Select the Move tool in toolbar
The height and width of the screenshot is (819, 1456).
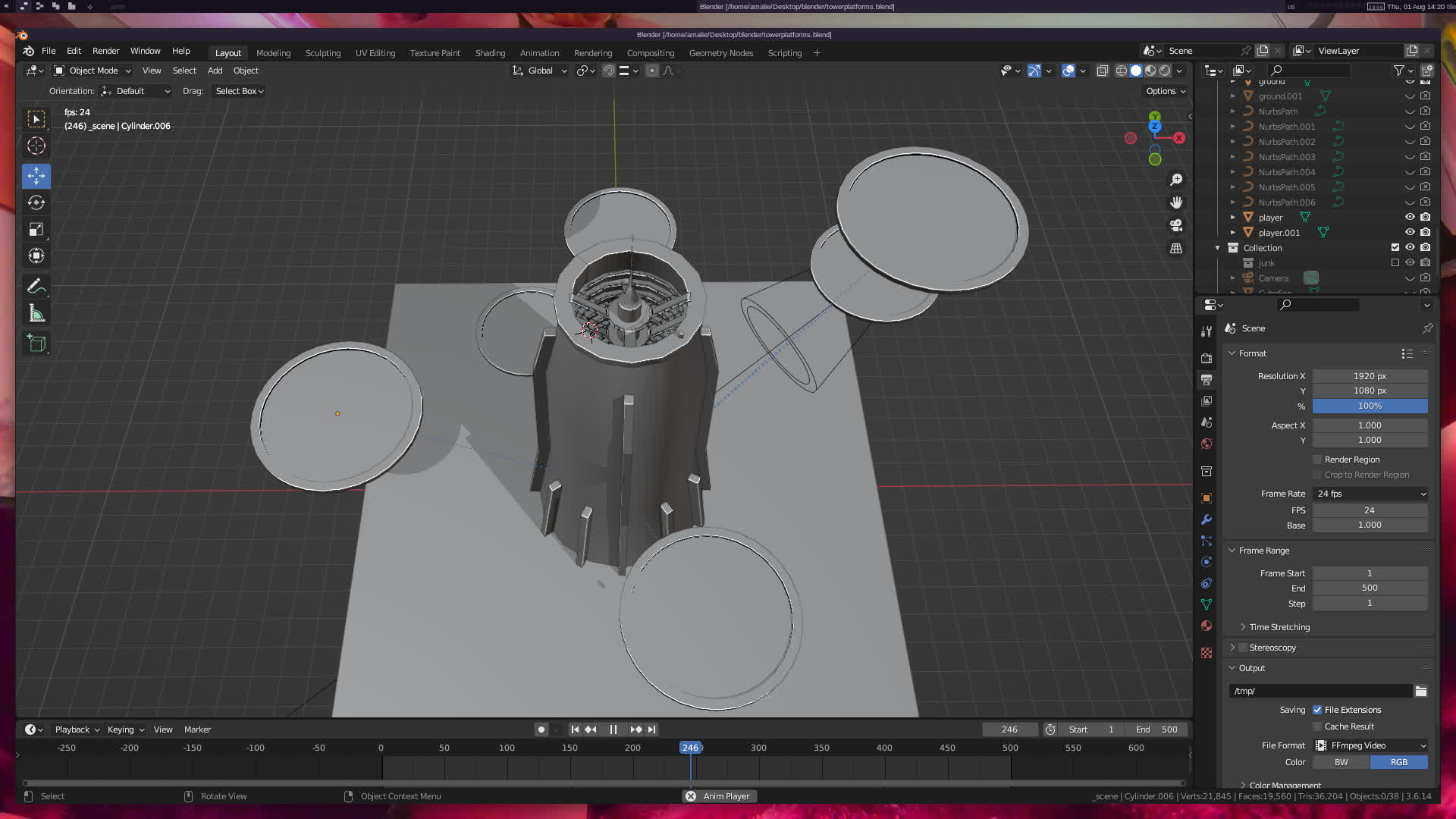point(36,176)
